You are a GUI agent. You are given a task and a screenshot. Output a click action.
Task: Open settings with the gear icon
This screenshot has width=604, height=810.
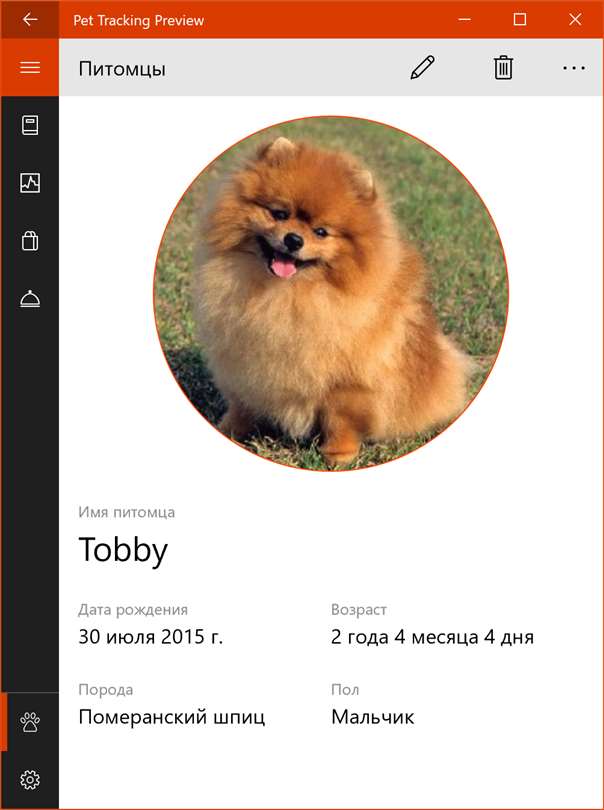30,780
